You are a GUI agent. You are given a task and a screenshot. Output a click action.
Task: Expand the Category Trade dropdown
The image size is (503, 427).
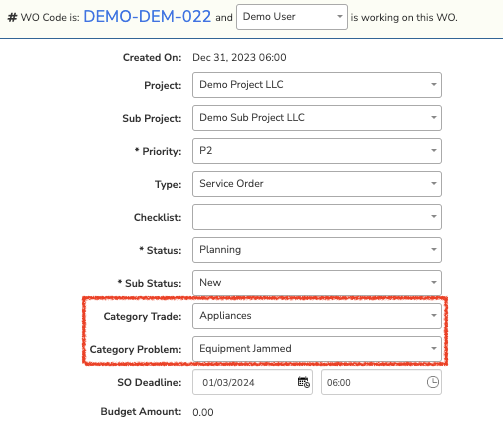tap(317, 316)
